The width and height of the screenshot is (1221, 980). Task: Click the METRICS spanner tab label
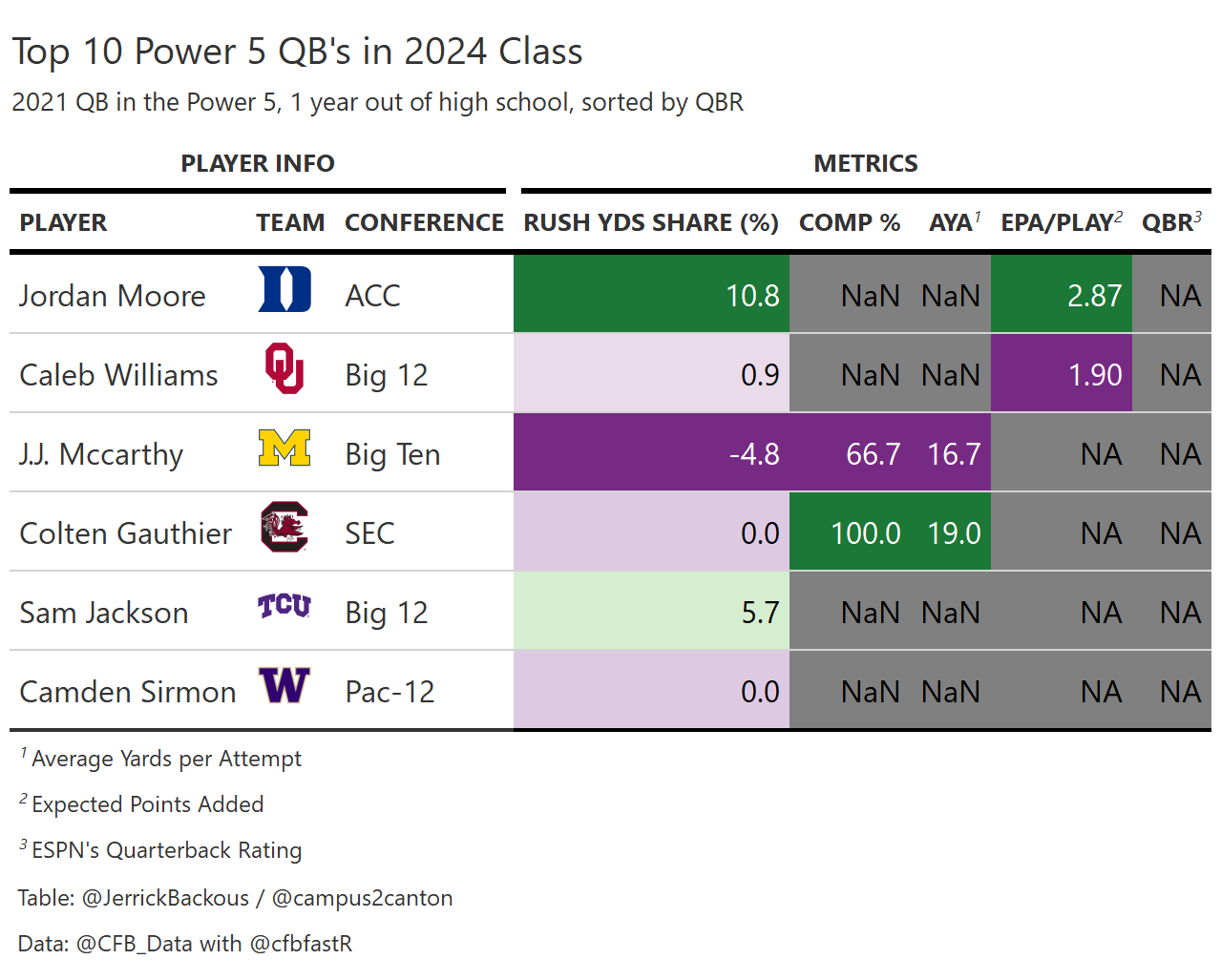pos(865,164)
